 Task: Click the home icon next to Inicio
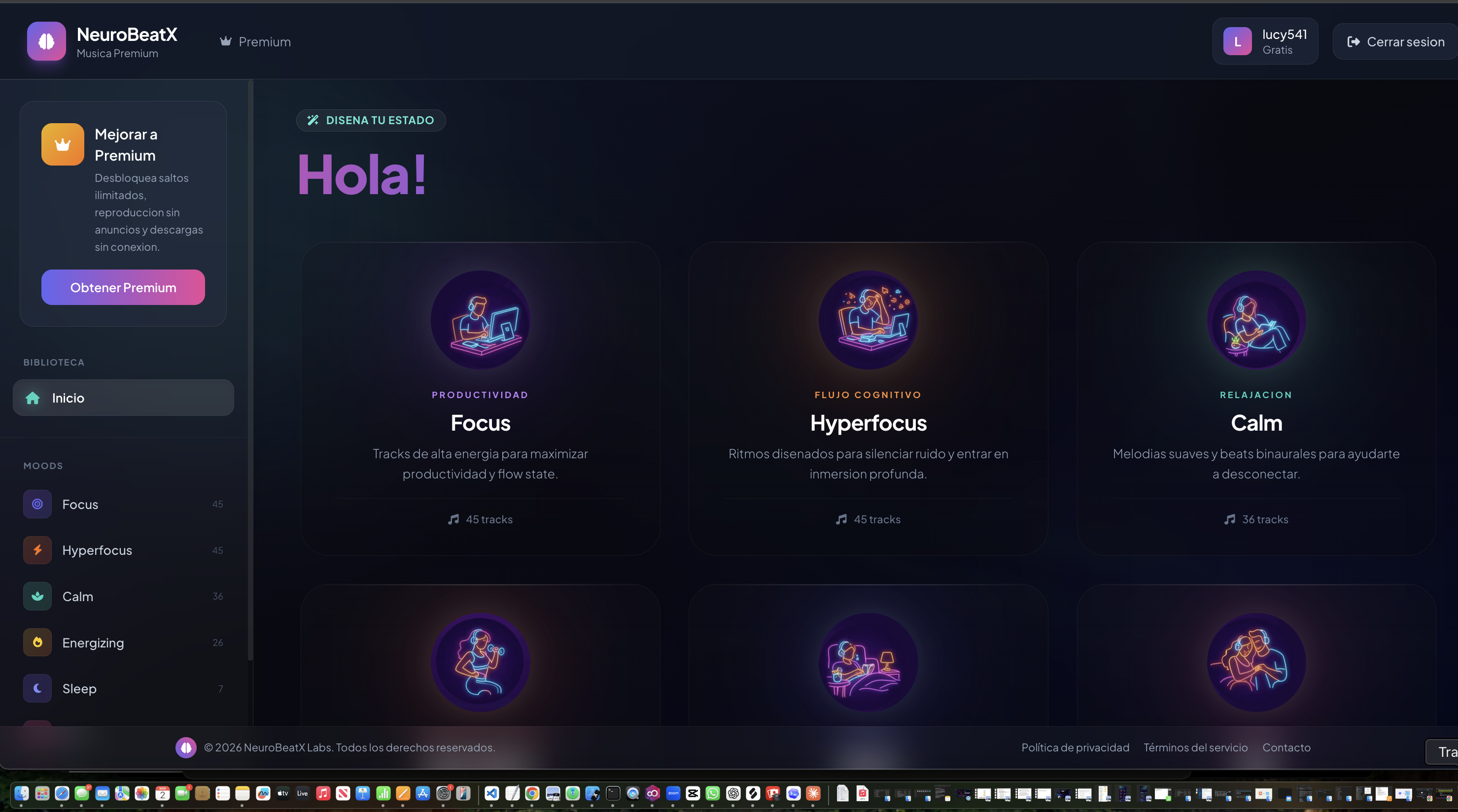[33, 398]
